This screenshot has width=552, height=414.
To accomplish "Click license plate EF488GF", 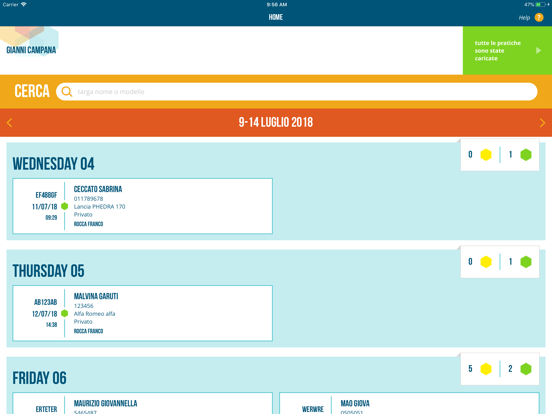I will pyautogui.click(x=46, y=195).
